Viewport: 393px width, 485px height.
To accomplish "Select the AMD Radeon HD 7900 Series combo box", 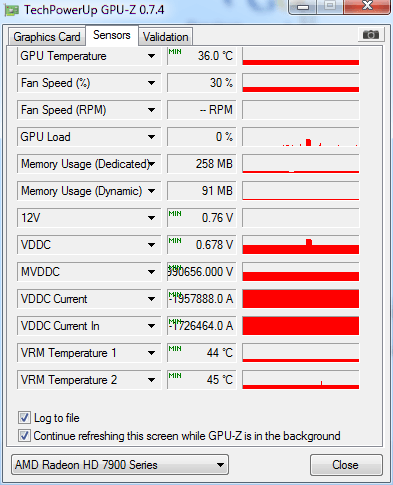I will pos(120,465).
